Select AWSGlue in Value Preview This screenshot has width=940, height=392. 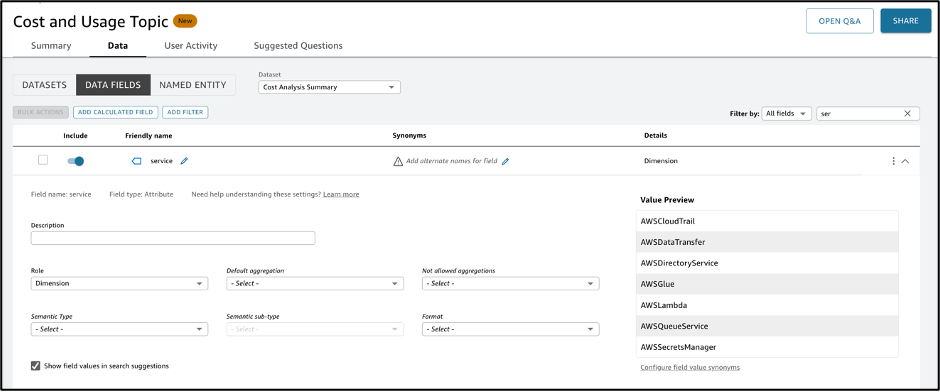click(x=767, y=284)
